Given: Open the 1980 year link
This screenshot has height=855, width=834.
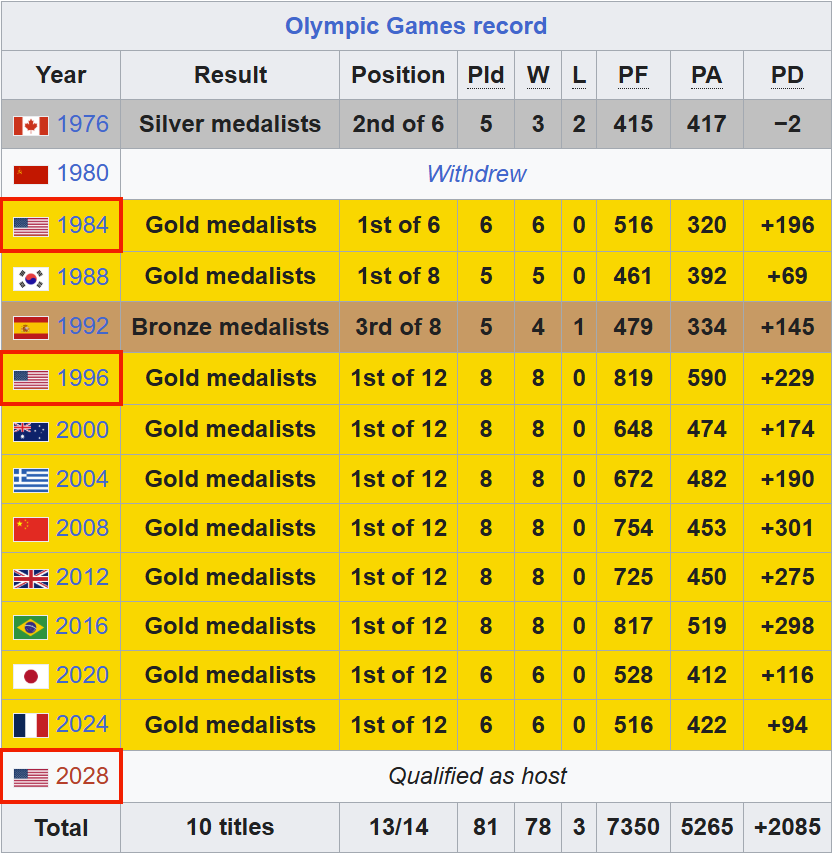Looking at the screenshot, I should 83,173.
